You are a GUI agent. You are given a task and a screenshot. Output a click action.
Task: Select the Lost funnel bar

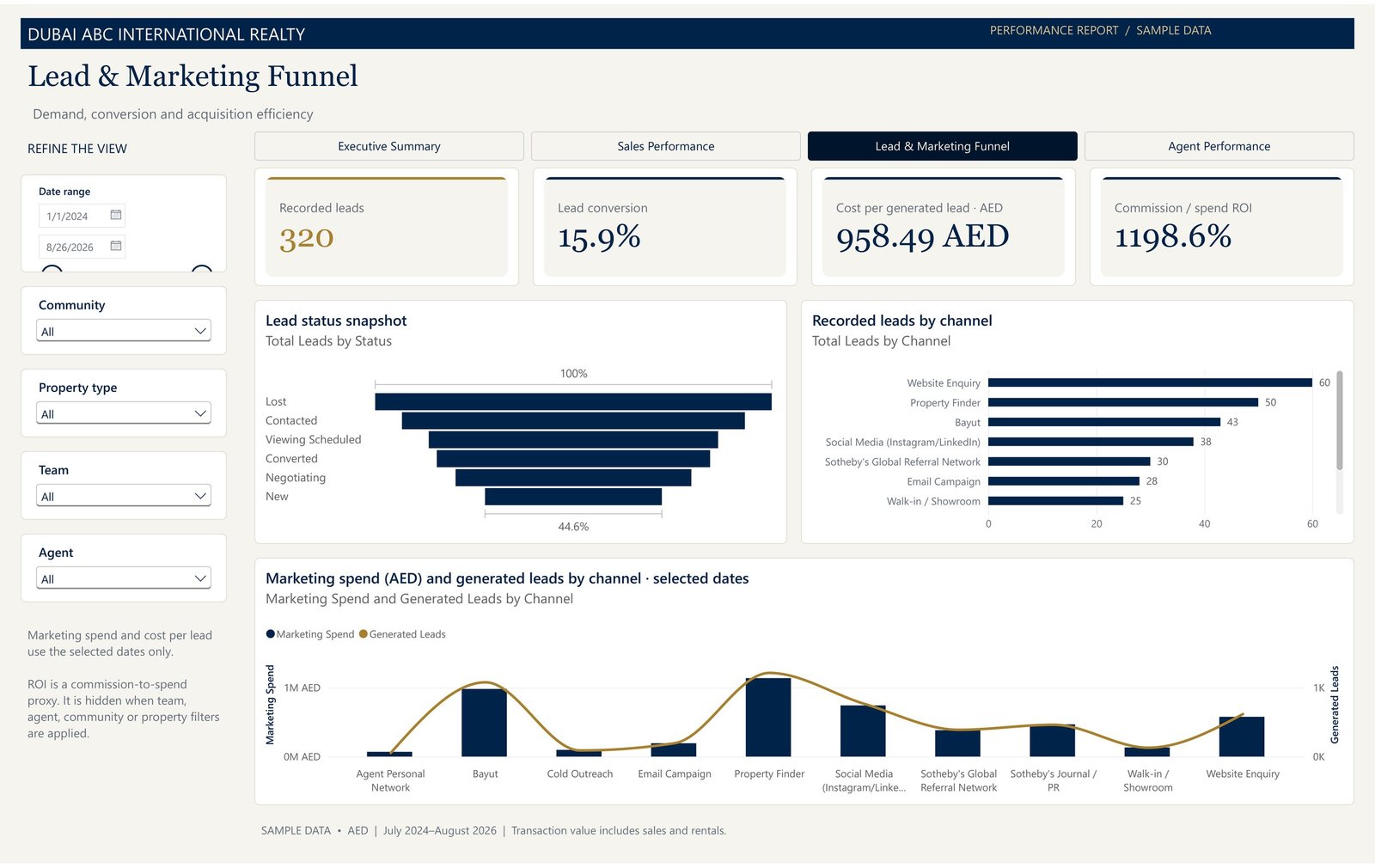[573, 401]
